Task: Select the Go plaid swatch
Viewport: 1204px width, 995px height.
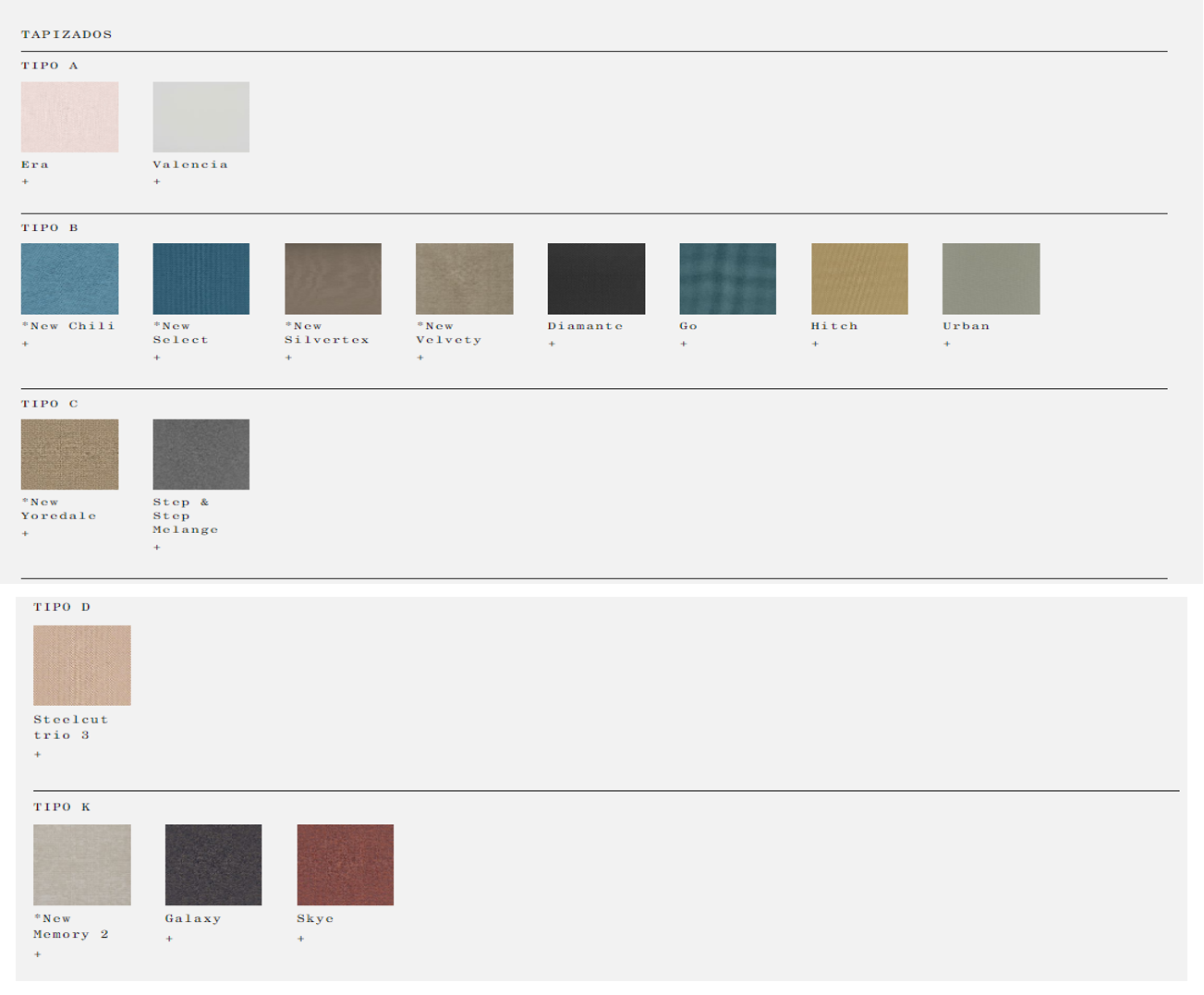Action: pos(727,279)
